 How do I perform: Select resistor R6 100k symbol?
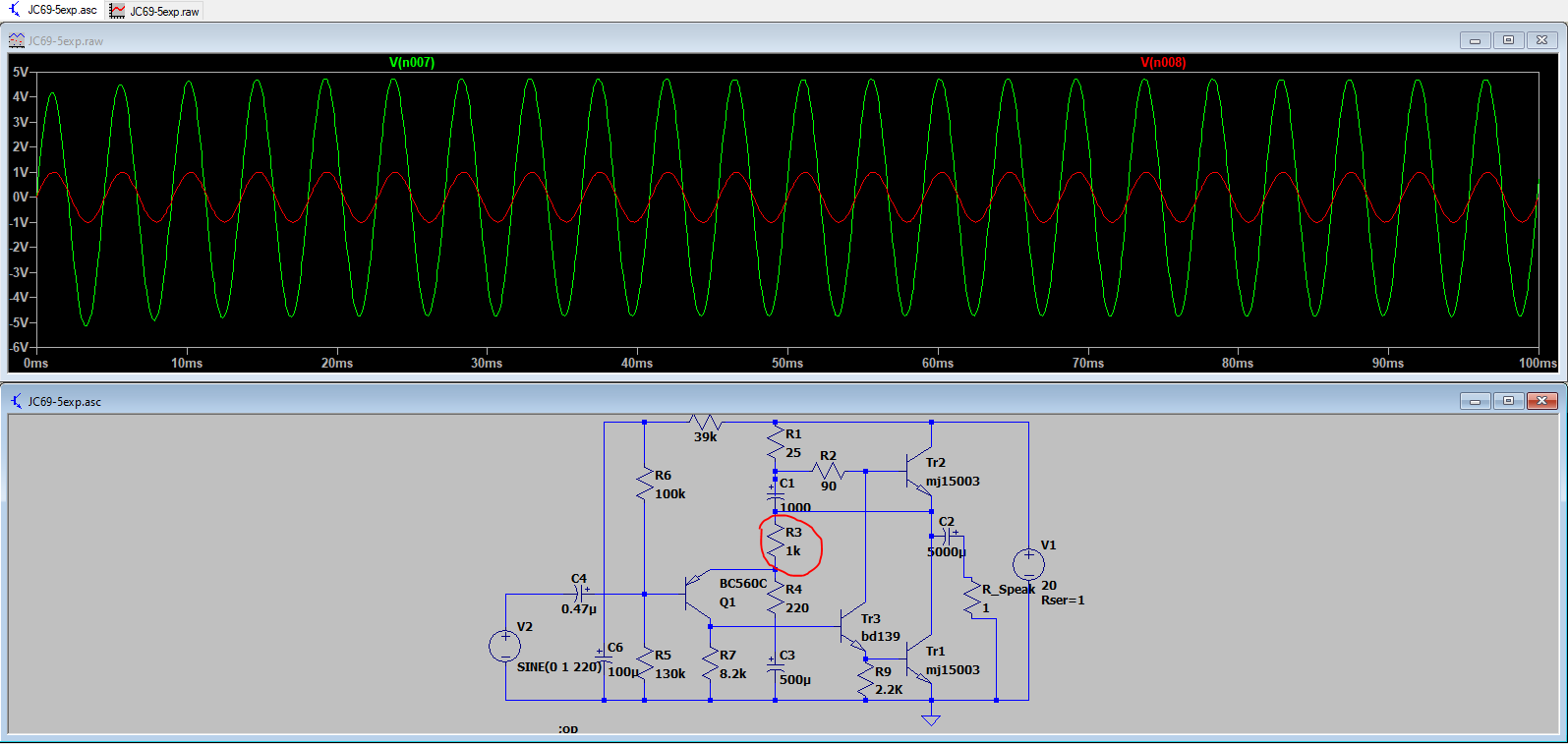[x=645, y=486]
